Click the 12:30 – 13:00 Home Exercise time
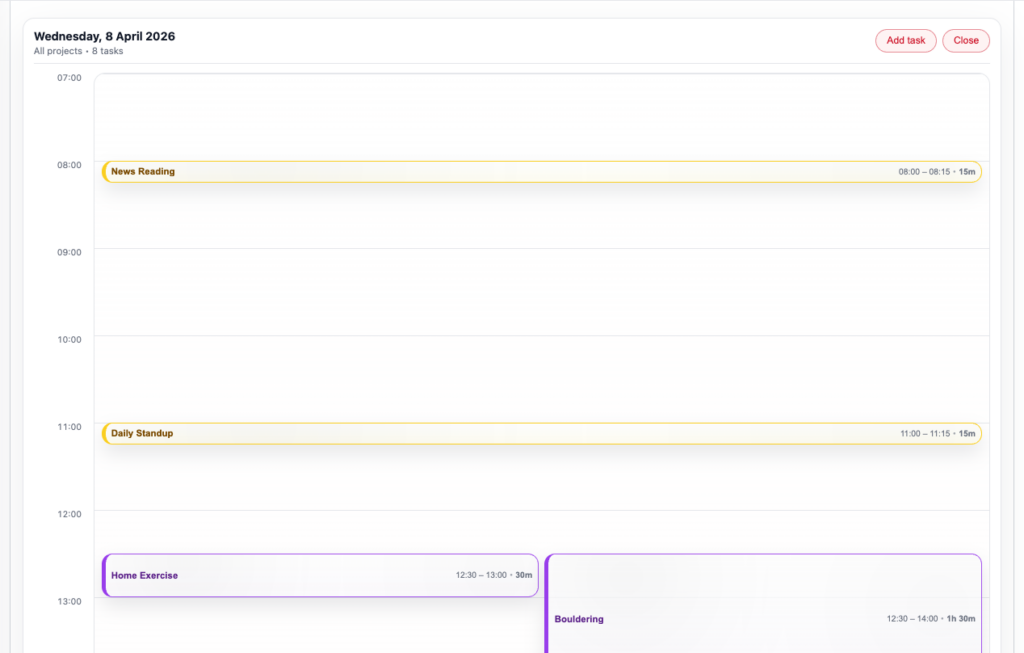 (481, 576)
